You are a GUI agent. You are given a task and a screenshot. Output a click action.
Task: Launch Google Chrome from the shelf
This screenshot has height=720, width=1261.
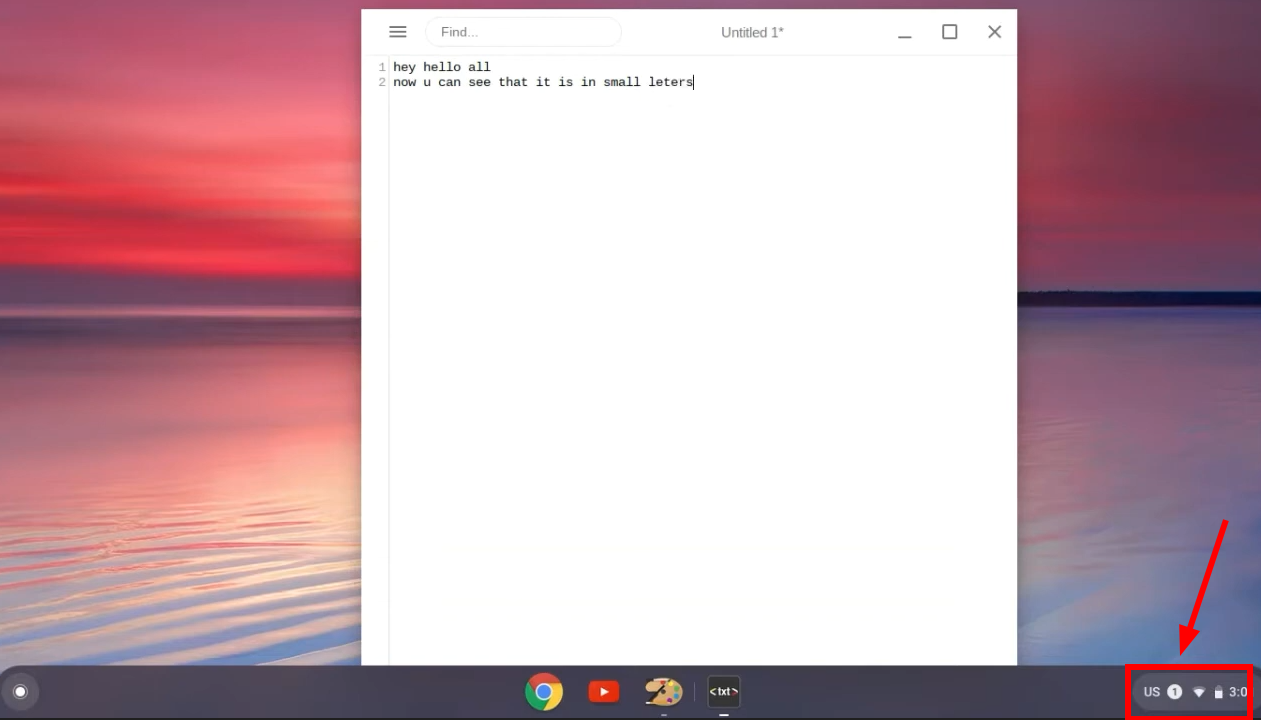point(543,691)
